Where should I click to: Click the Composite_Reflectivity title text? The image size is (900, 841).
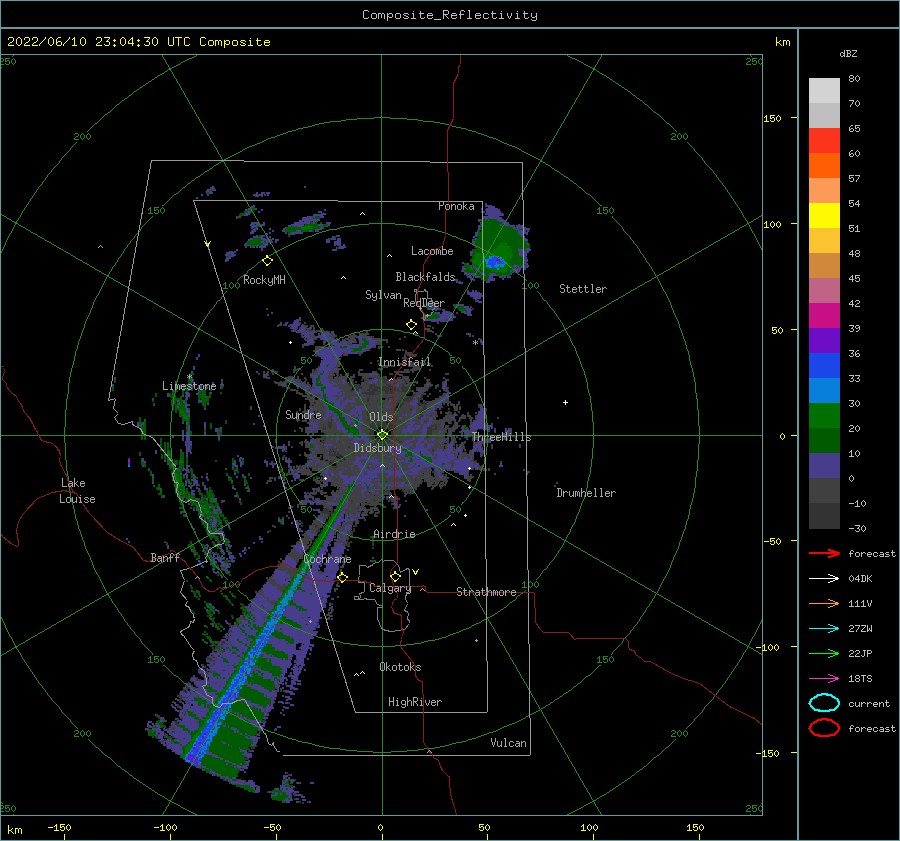450,15
